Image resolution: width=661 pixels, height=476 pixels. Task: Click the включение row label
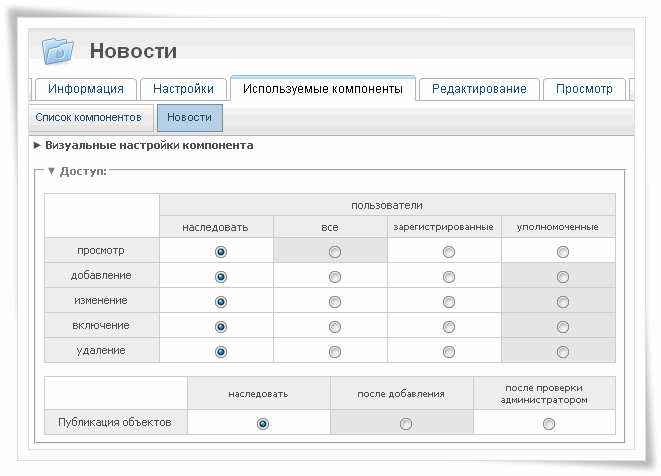click(101, 325)
